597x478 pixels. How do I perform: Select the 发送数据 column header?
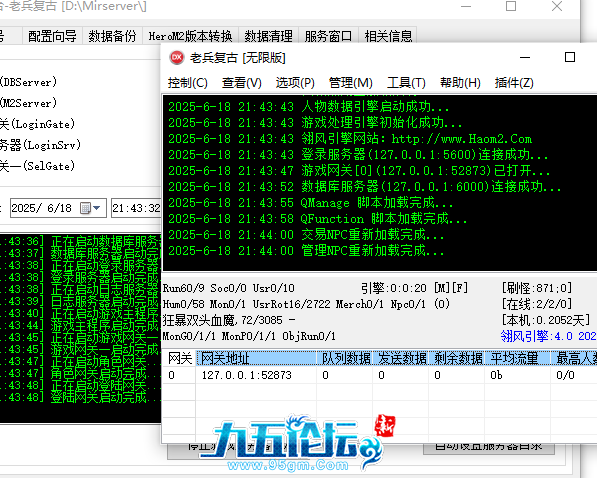(401, 358)
